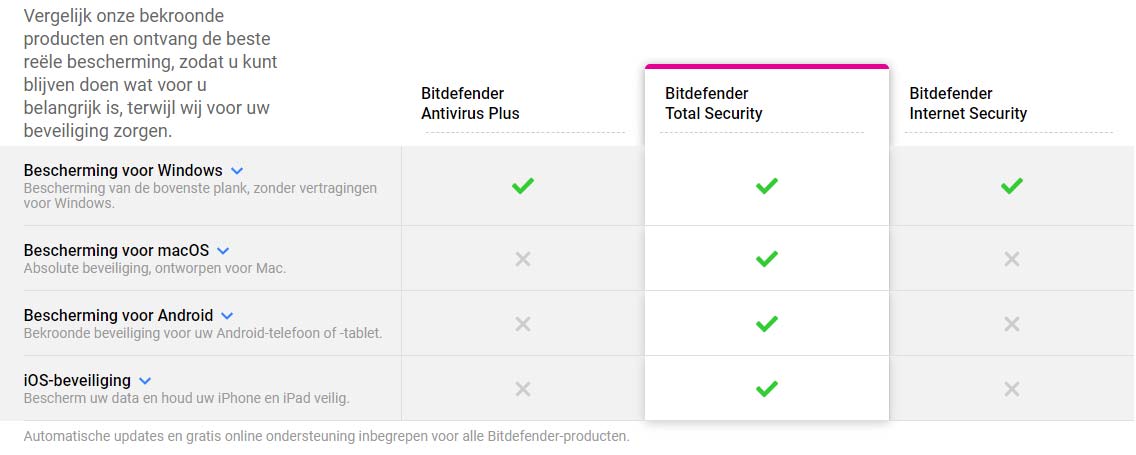Expand Bescherming voor Android chevron
The image size is (1136, 455).
pyautogui.click(x=227, y=316)
